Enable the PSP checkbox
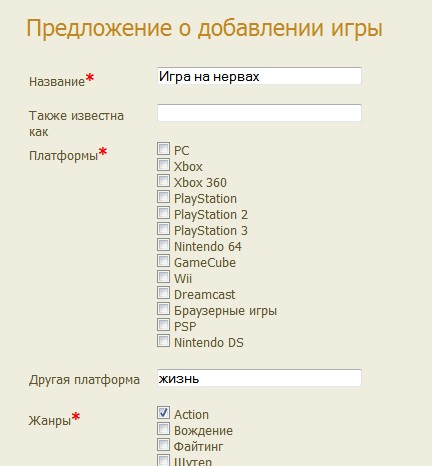The height and width of the screenshot is (466, 432). pos(163,325)
